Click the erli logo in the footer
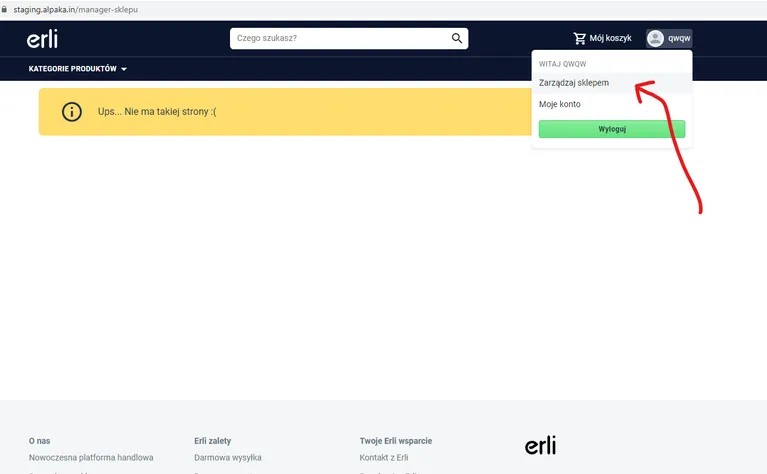 (541, 445)
